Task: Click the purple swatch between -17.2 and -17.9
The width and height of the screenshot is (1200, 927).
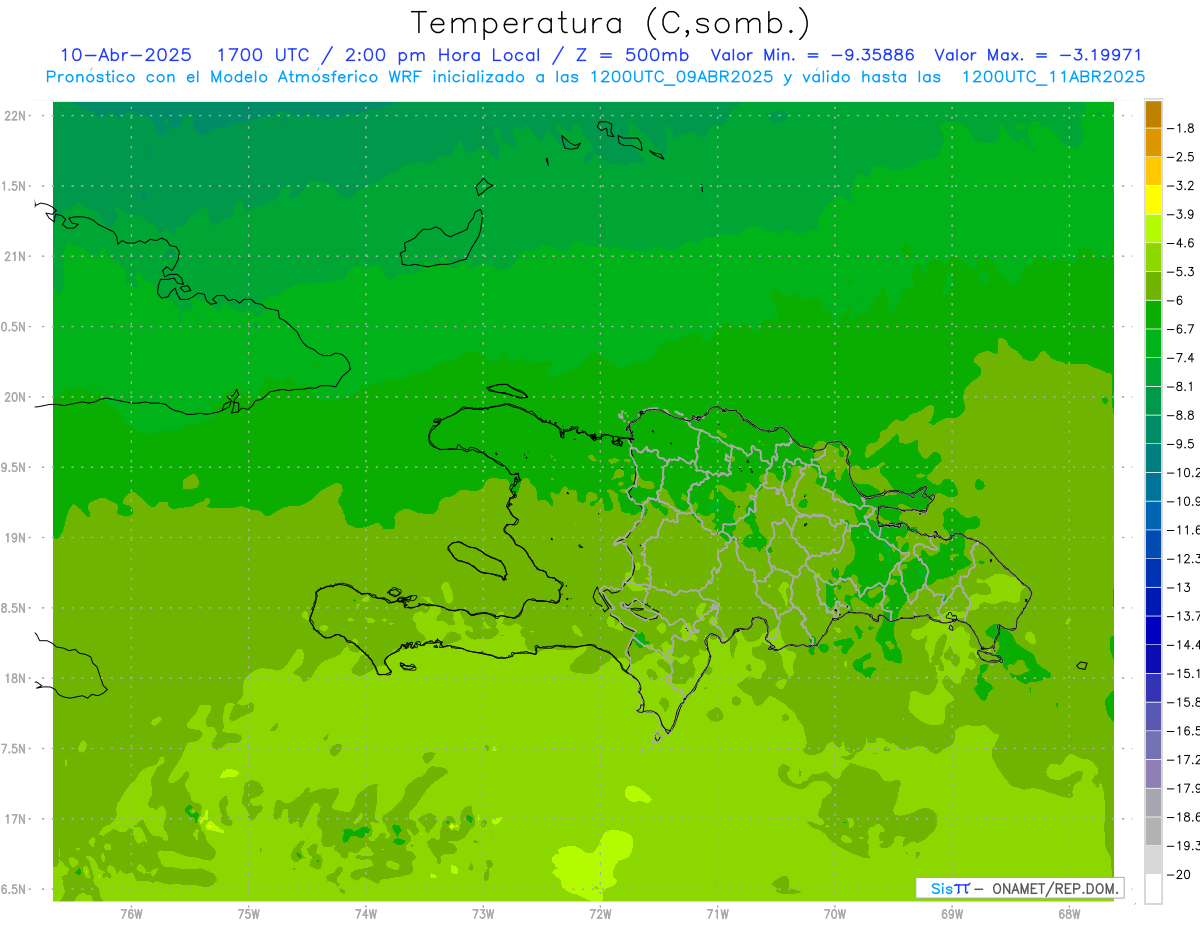Action: tap(1153, 773)
